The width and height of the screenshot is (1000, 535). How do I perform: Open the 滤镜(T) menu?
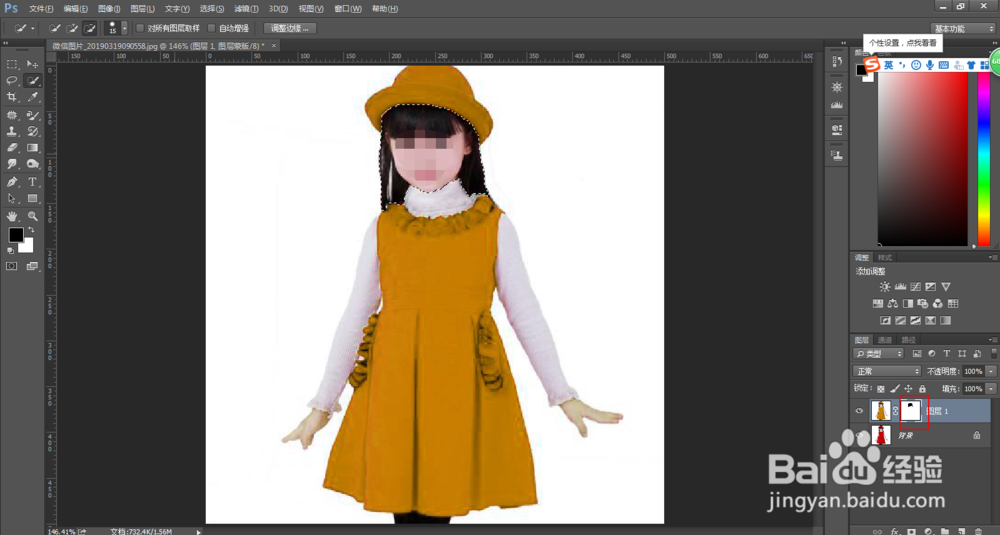click(246, 9)
